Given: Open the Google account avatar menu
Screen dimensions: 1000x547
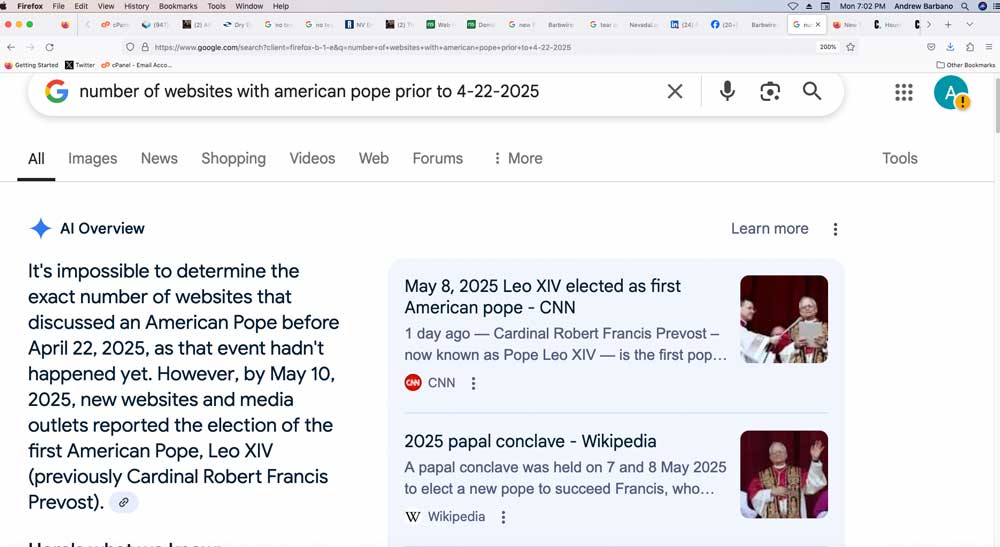Looking at the screenshot, I should (950, 92).
